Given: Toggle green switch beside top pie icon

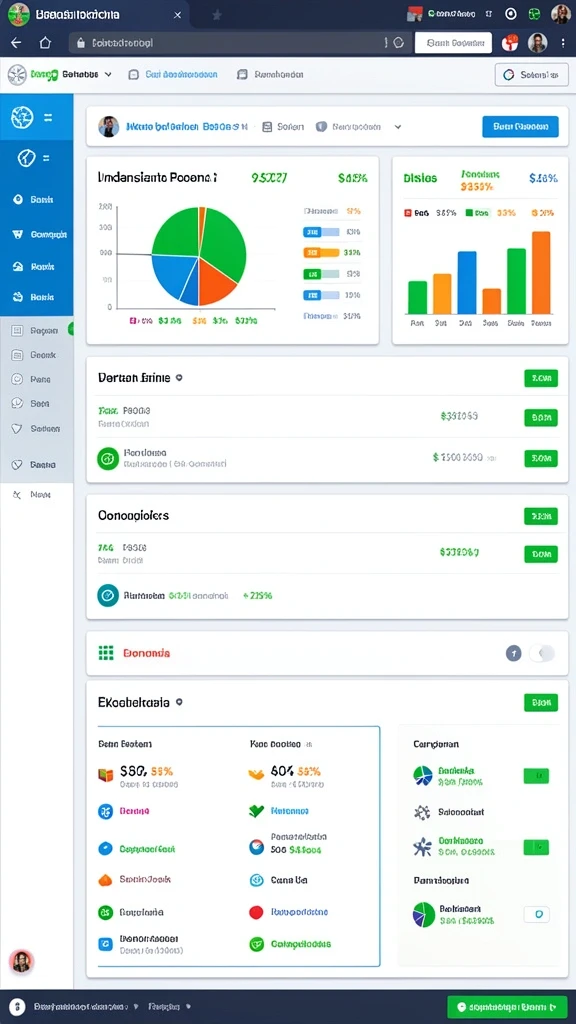Looking at the screenshot, I should coord(536,775).
